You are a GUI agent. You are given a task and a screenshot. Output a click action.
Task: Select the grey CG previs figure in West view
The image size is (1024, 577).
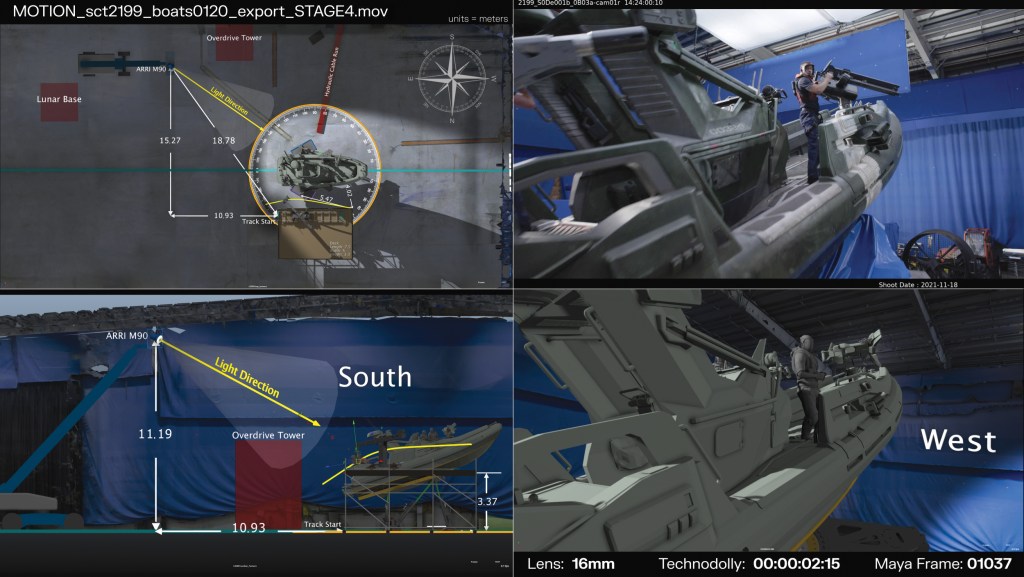pos(809,390)
